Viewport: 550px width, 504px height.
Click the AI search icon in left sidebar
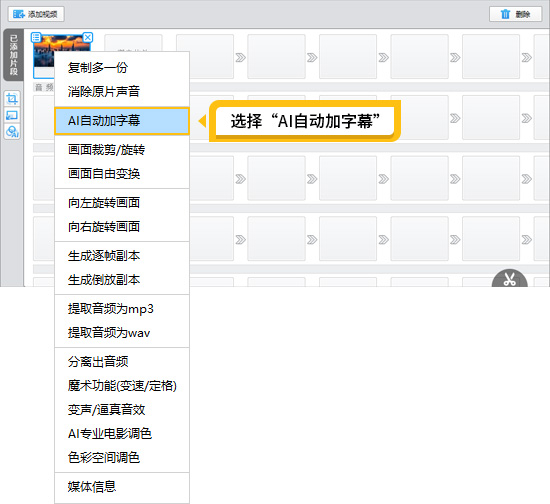[12, 132]
